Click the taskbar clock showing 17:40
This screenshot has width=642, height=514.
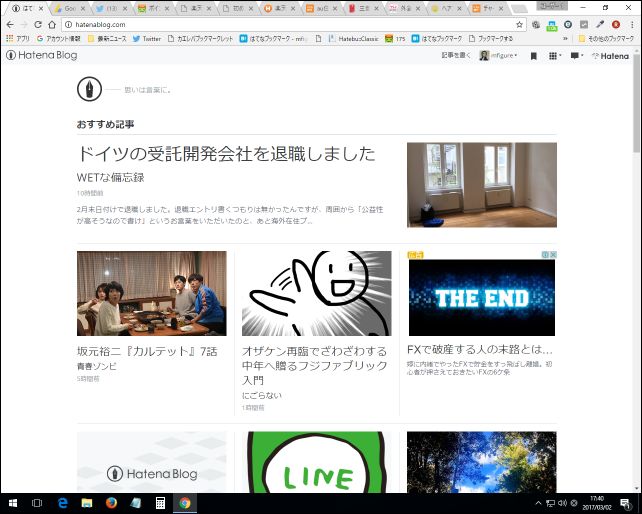(x=597, y=503)
